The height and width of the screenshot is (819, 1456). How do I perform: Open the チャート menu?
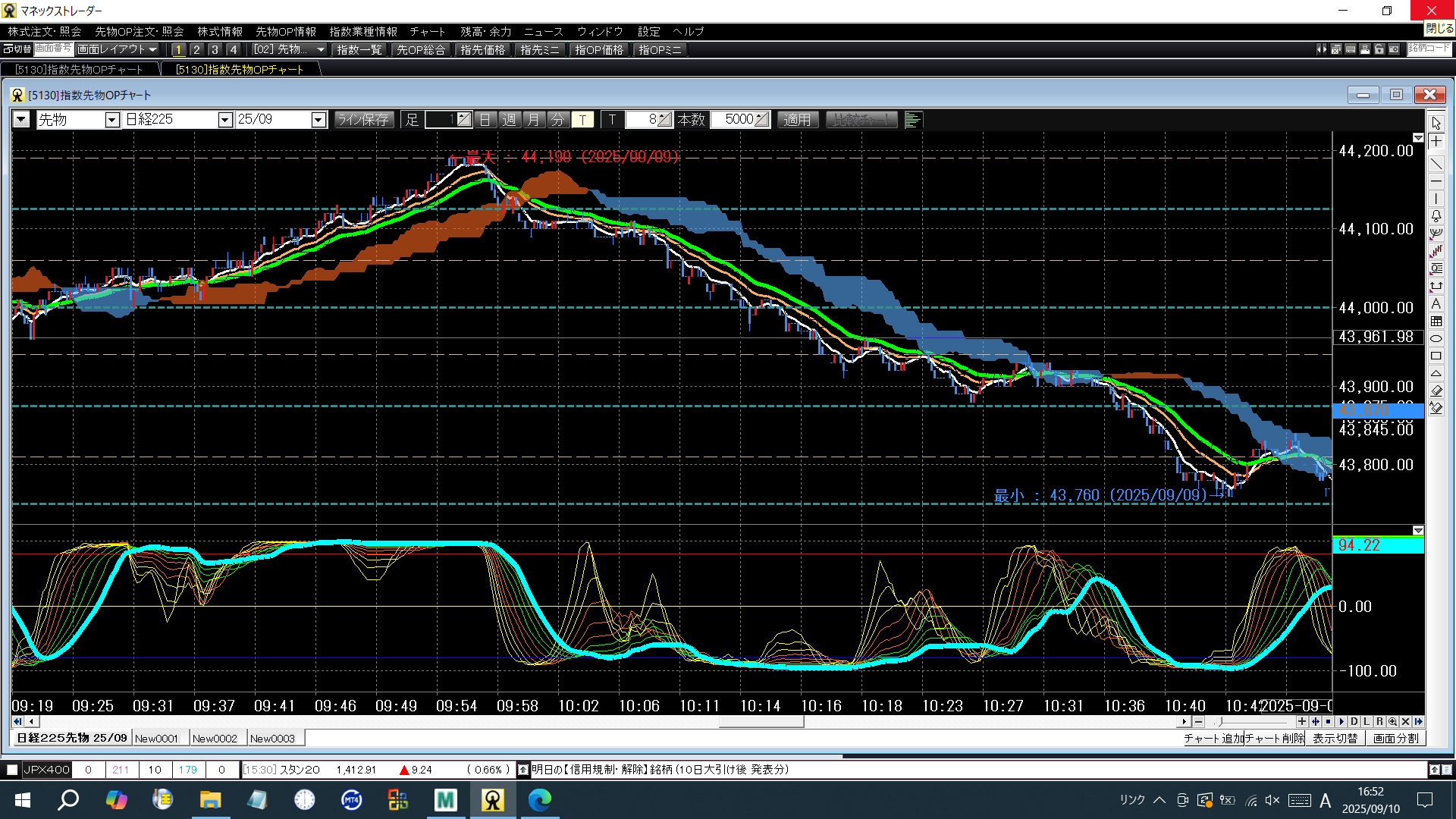(x=427, y=32)
